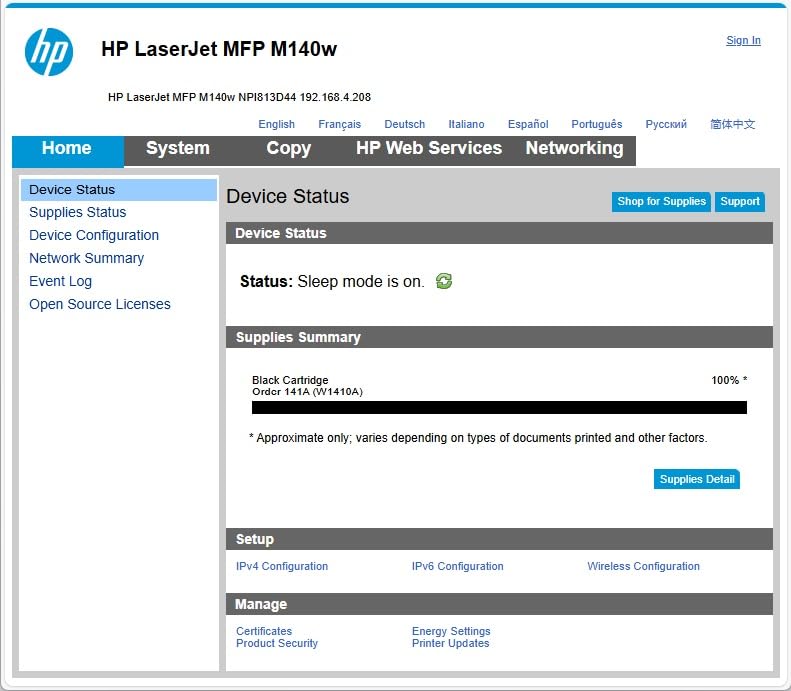Click the Support button

pos(740,202)
